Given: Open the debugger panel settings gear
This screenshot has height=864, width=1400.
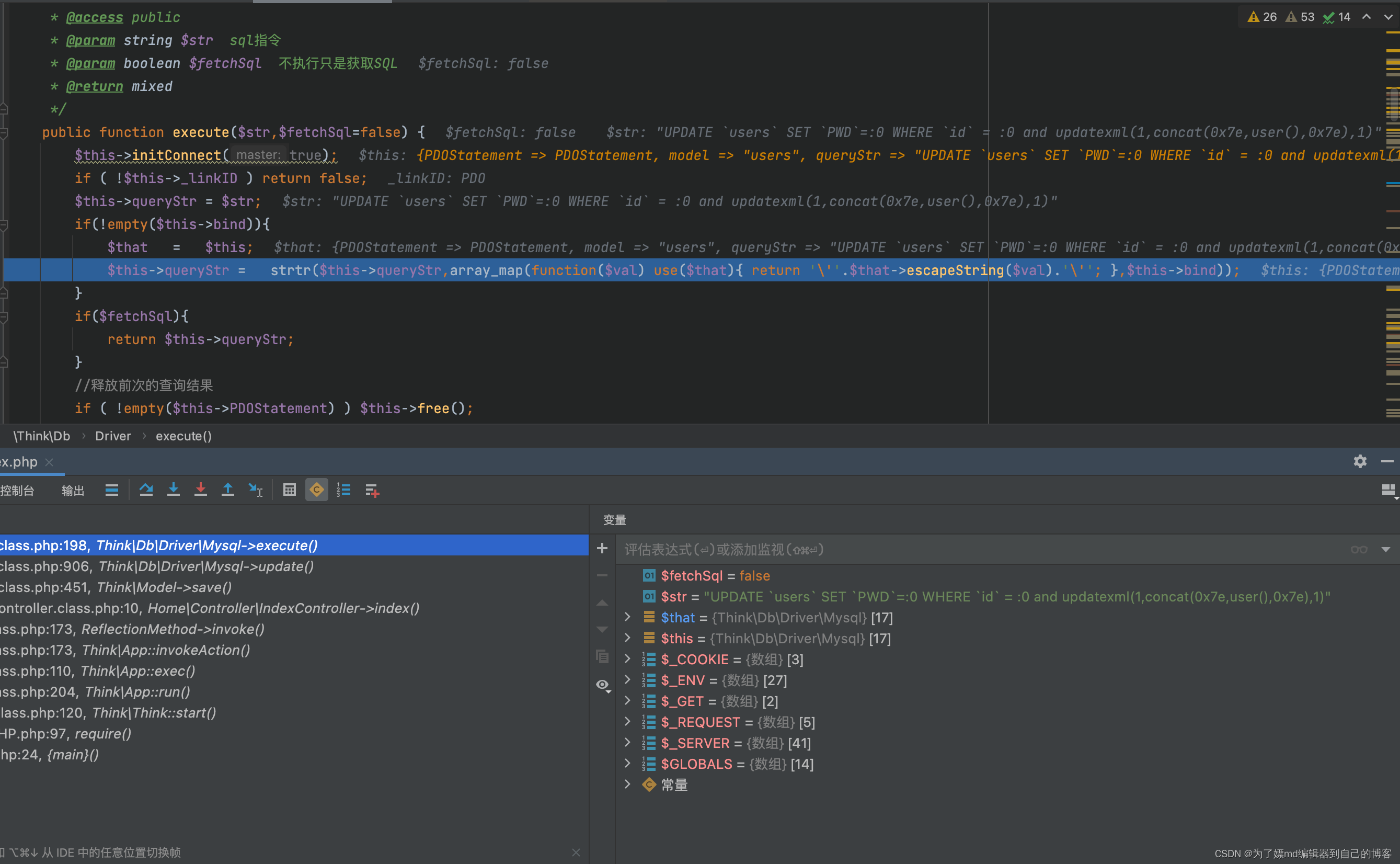Looking at the screenshot, I should (x=1360, y=461).
